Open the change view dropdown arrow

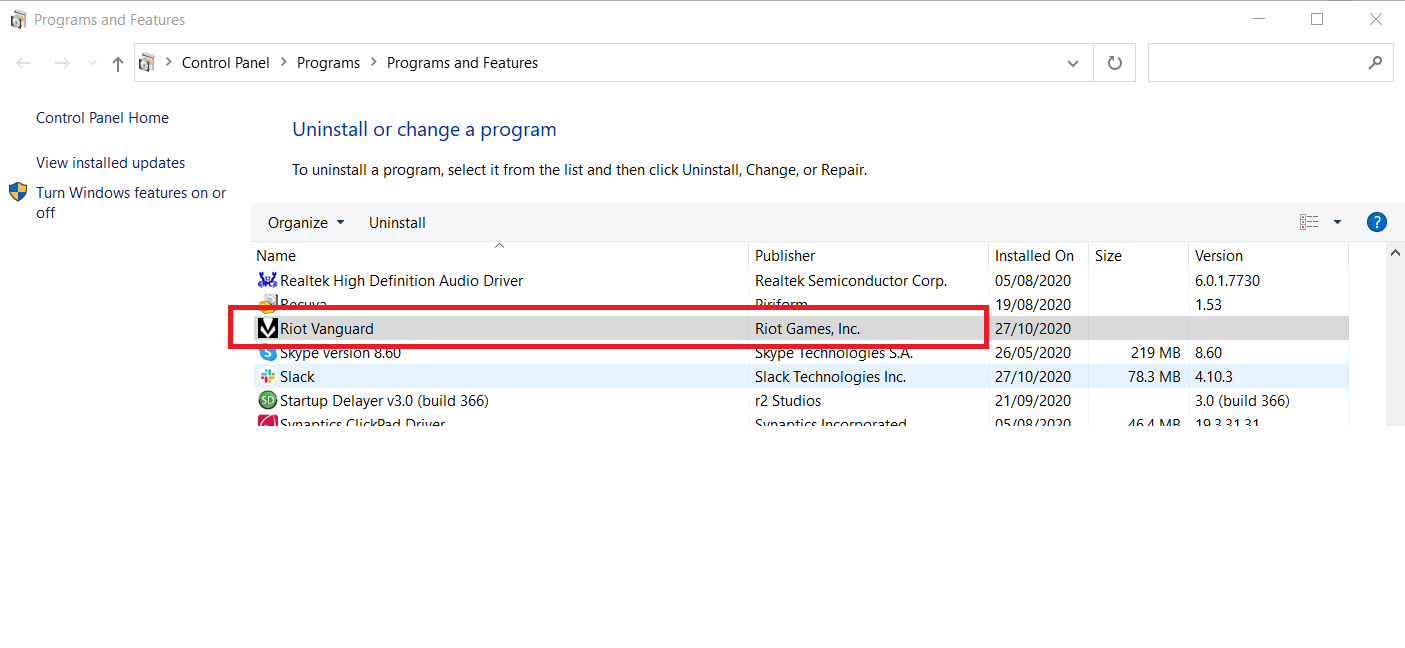click(1337, 222)
